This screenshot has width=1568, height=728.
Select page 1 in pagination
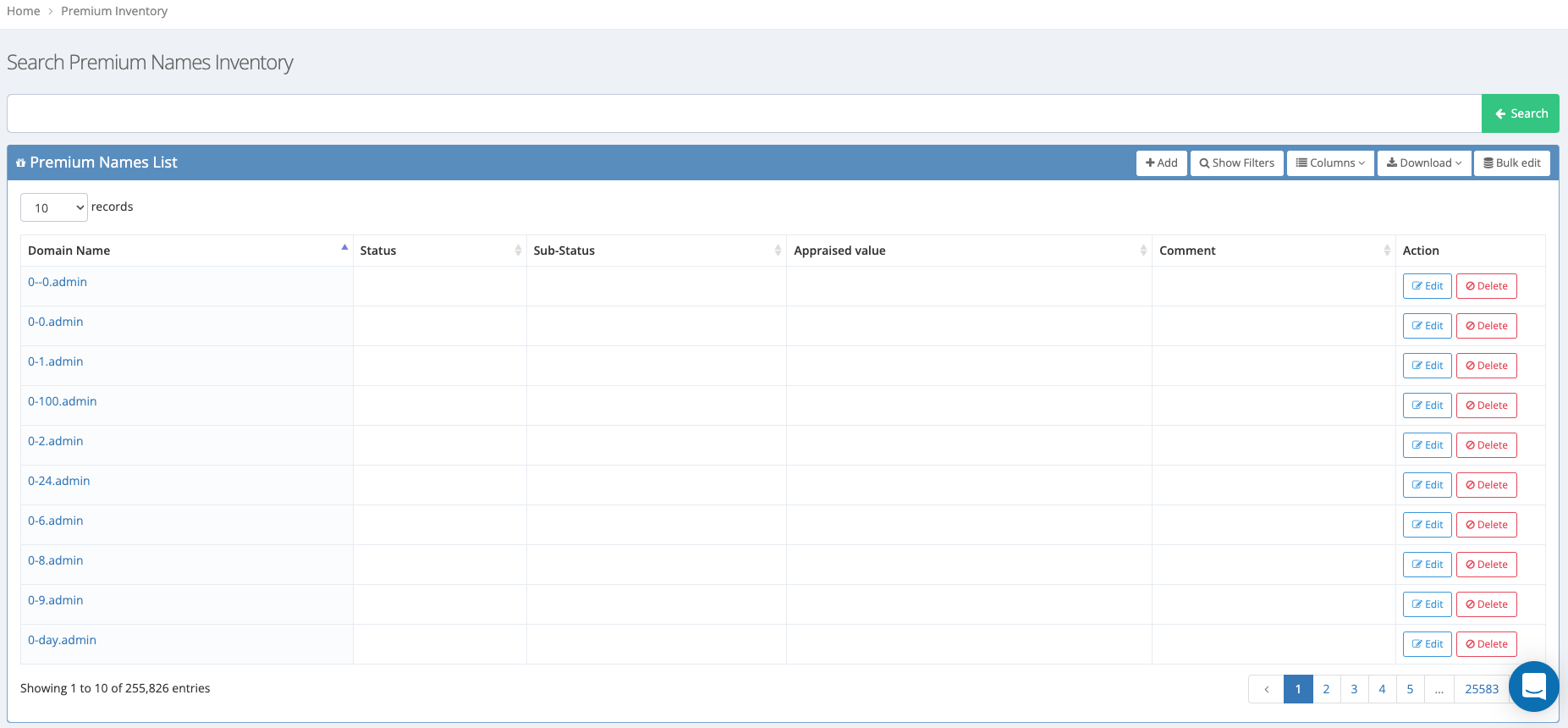pyautogui.click(x=1298, y=689)
